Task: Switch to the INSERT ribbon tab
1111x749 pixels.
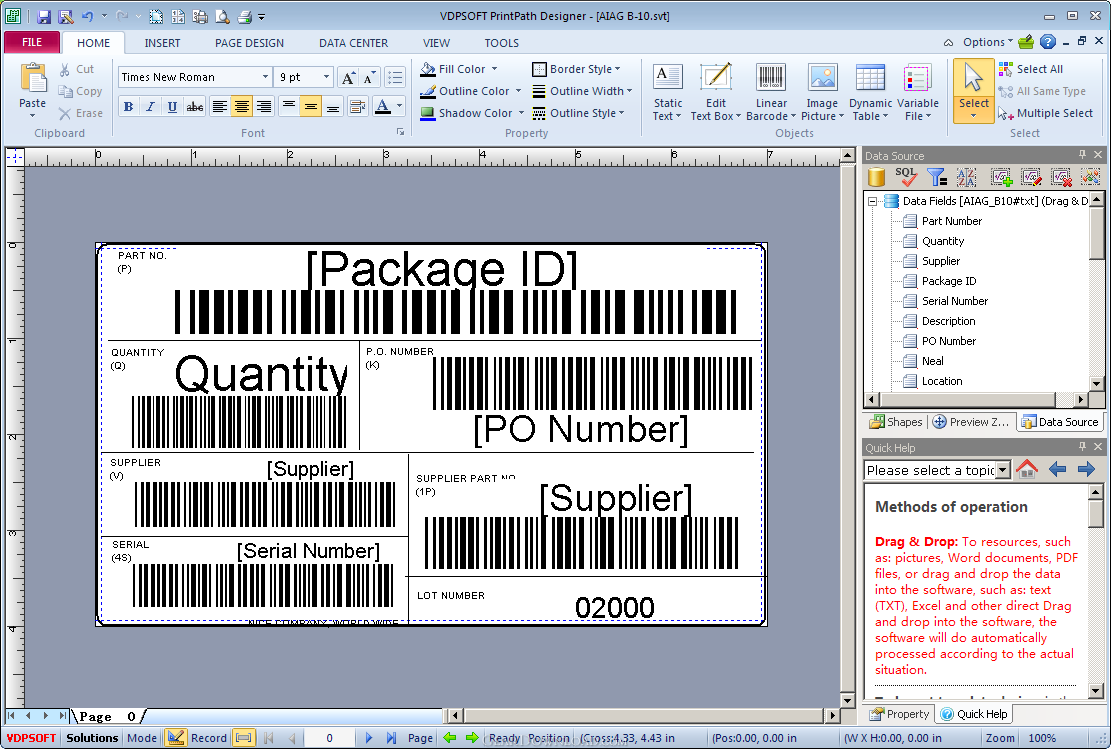Action: point(162,43)
